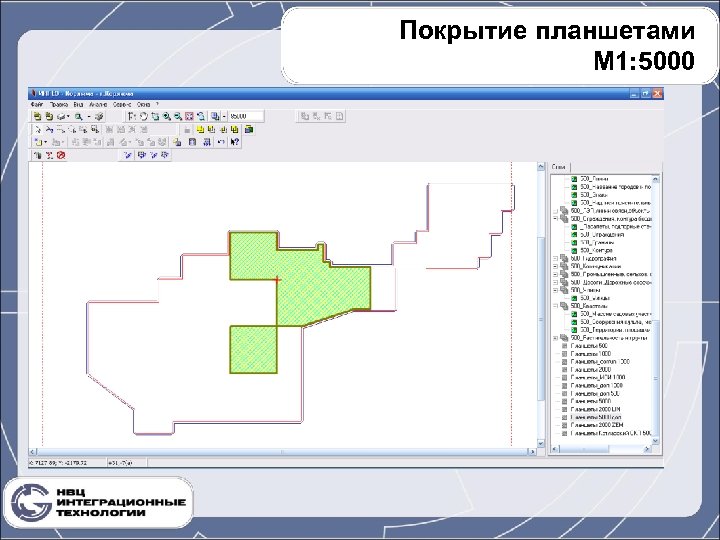Click the print icon in top toolbar
720x540 pixels.
click(61, 117)
